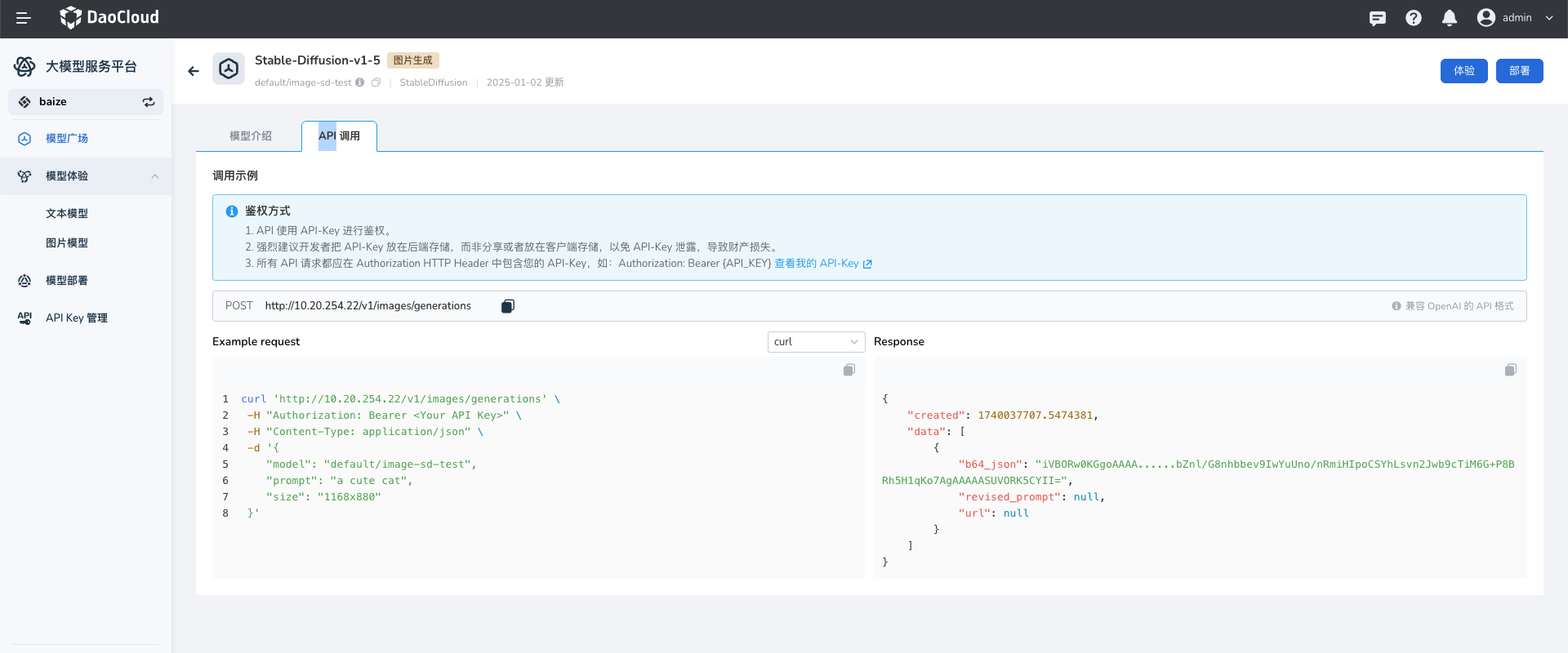The width and height of the screenshot is (1568, 653).
Task: Open the curl language dropdown
Action: [817, 342]
